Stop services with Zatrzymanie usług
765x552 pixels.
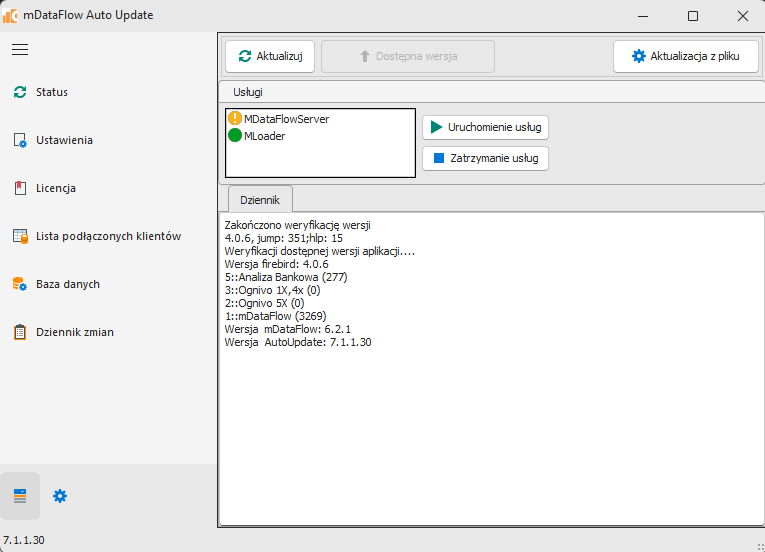485,158
